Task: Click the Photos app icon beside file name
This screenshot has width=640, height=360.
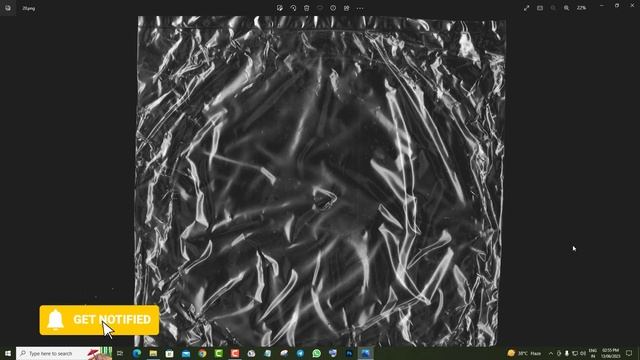Action: pos(8,8)
